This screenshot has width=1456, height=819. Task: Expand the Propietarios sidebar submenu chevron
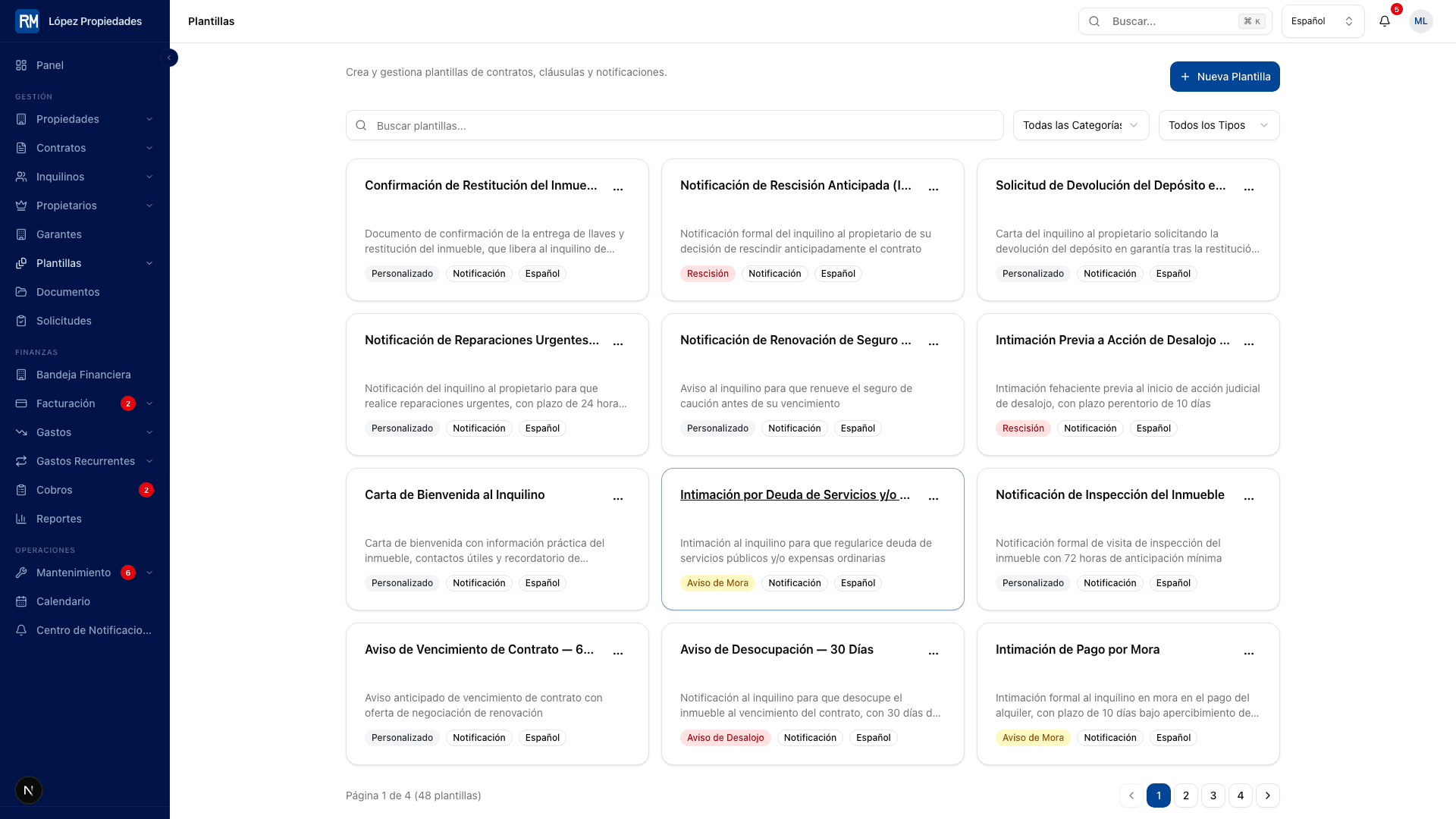click(x=149, y=206)
